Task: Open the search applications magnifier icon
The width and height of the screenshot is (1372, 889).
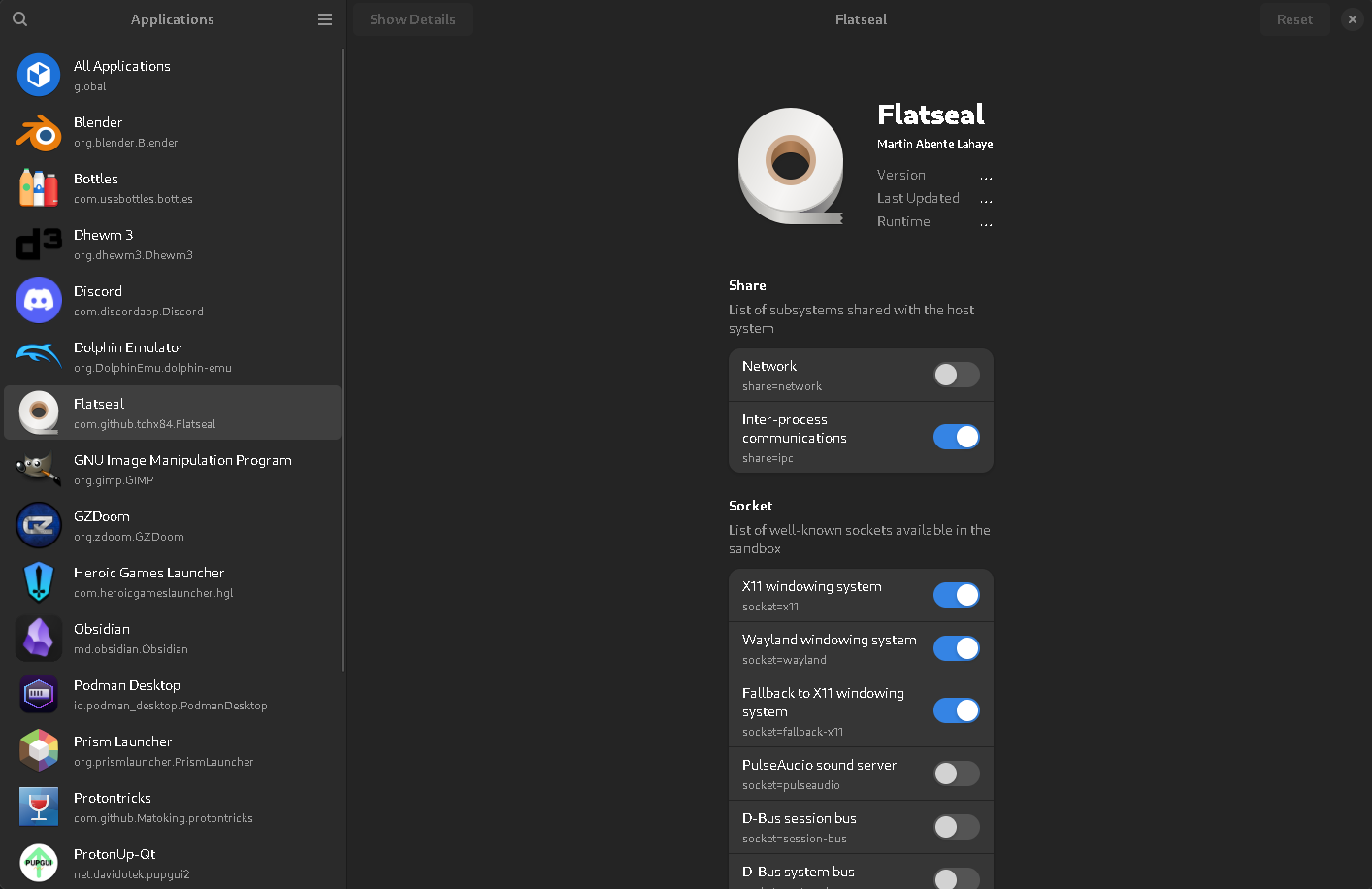Action: click(19, 19)
